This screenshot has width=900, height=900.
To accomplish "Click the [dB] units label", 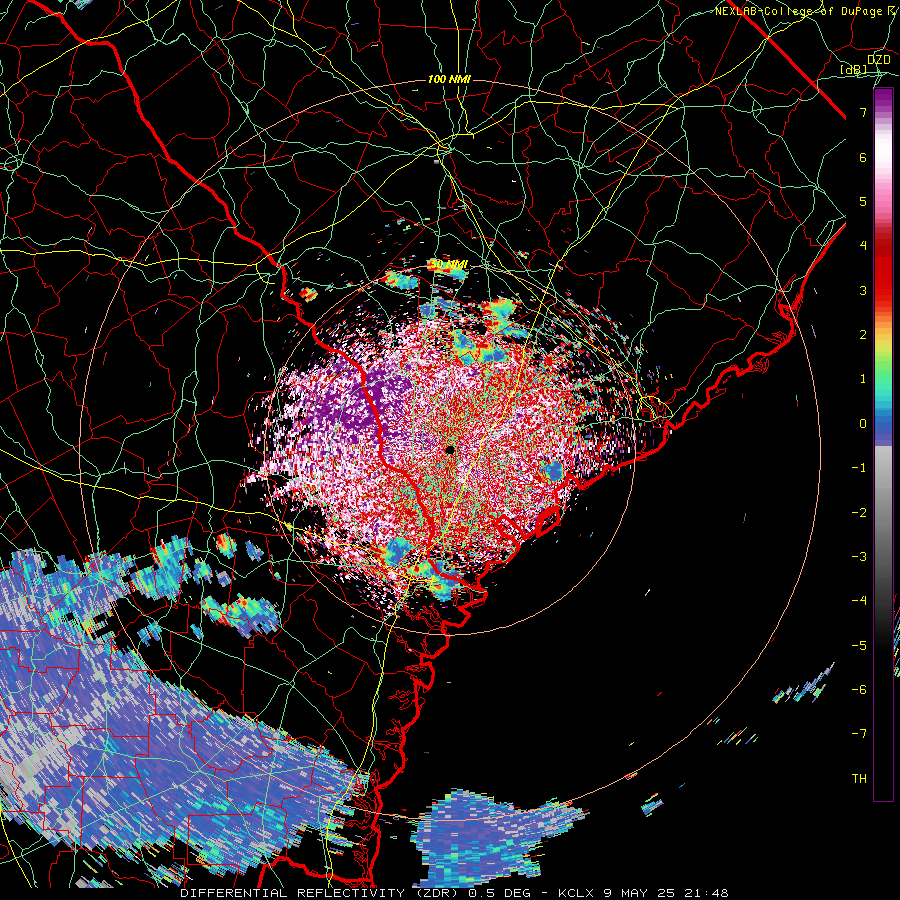I will (x=854, y=69).
